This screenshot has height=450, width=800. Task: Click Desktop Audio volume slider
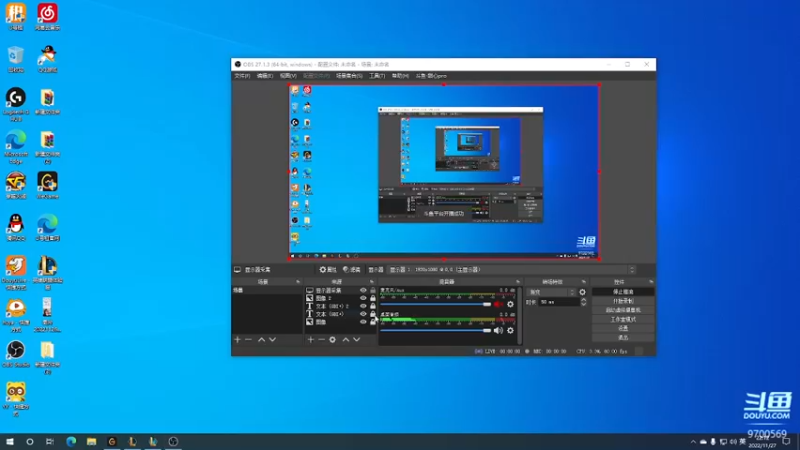click(436, 330)
